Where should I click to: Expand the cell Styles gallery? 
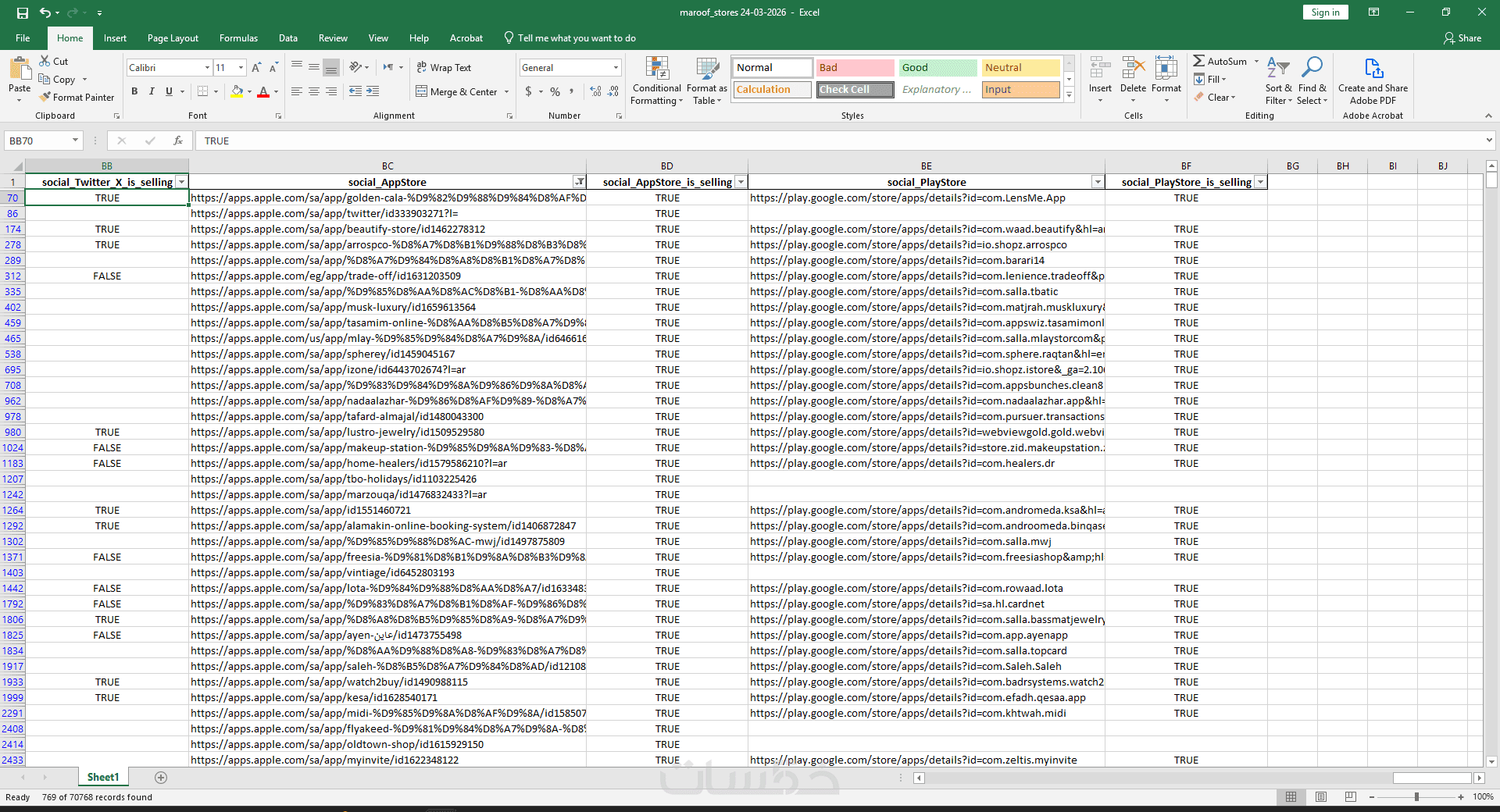click(x=1070, y=94)
